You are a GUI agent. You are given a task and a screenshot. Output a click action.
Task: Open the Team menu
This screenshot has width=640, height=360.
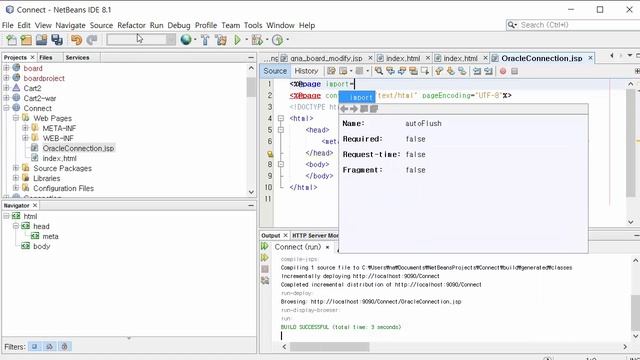coord(231,25)
